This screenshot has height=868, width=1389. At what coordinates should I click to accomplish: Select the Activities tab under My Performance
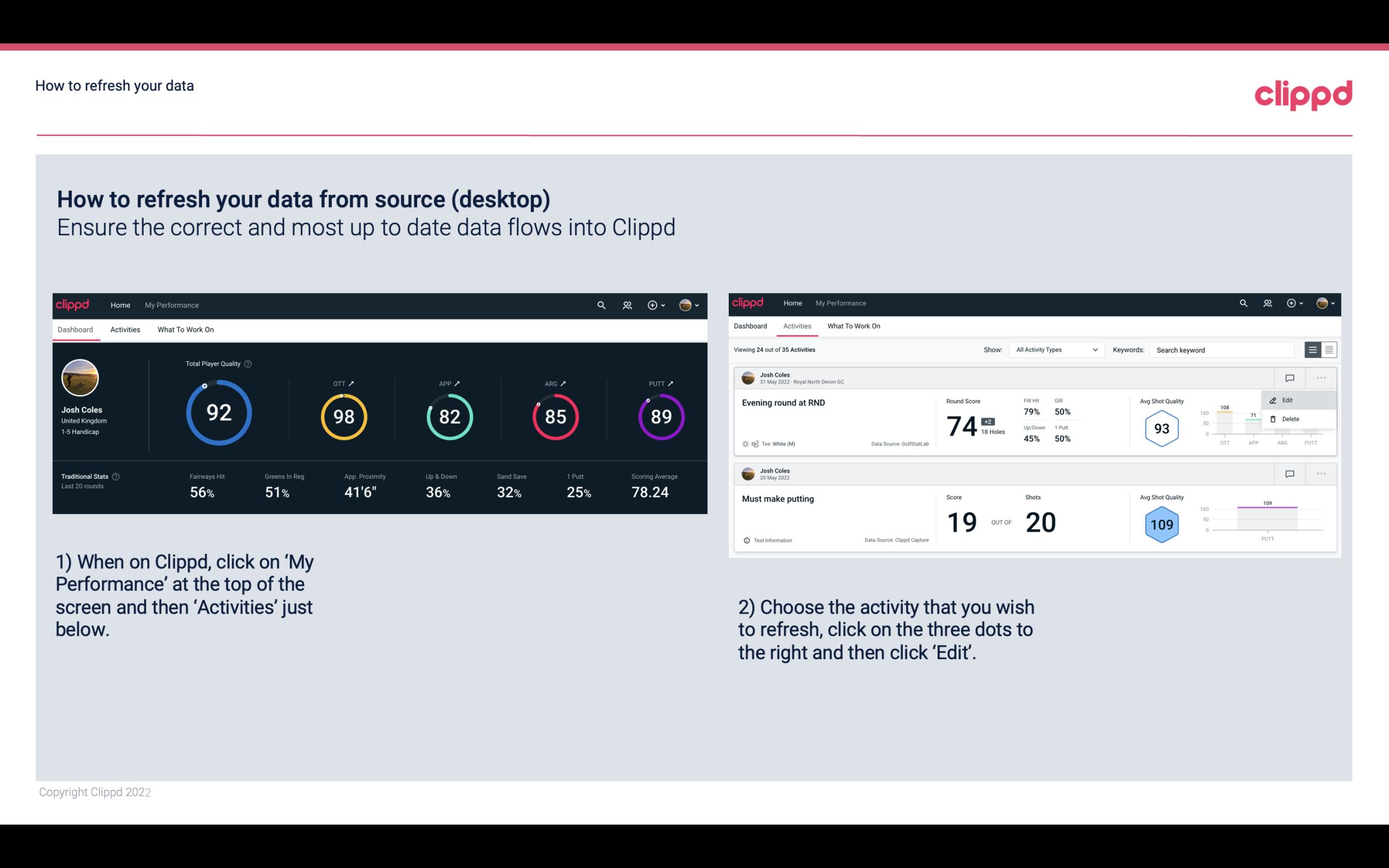coord(125,329)
